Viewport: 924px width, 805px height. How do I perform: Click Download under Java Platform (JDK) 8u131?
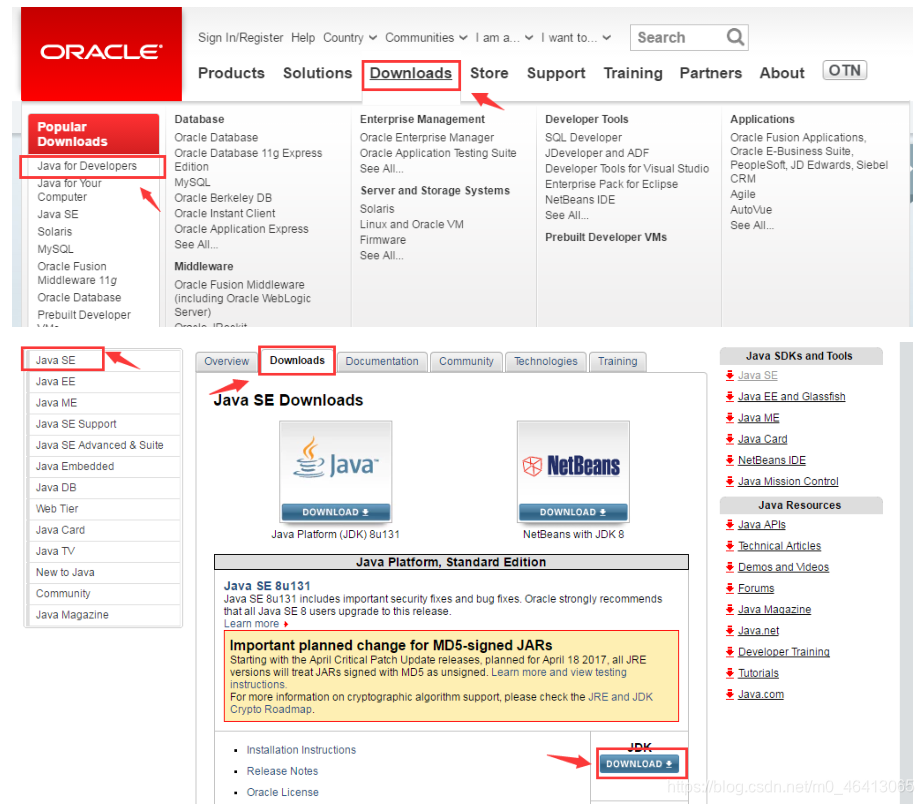tap(335, 512)
